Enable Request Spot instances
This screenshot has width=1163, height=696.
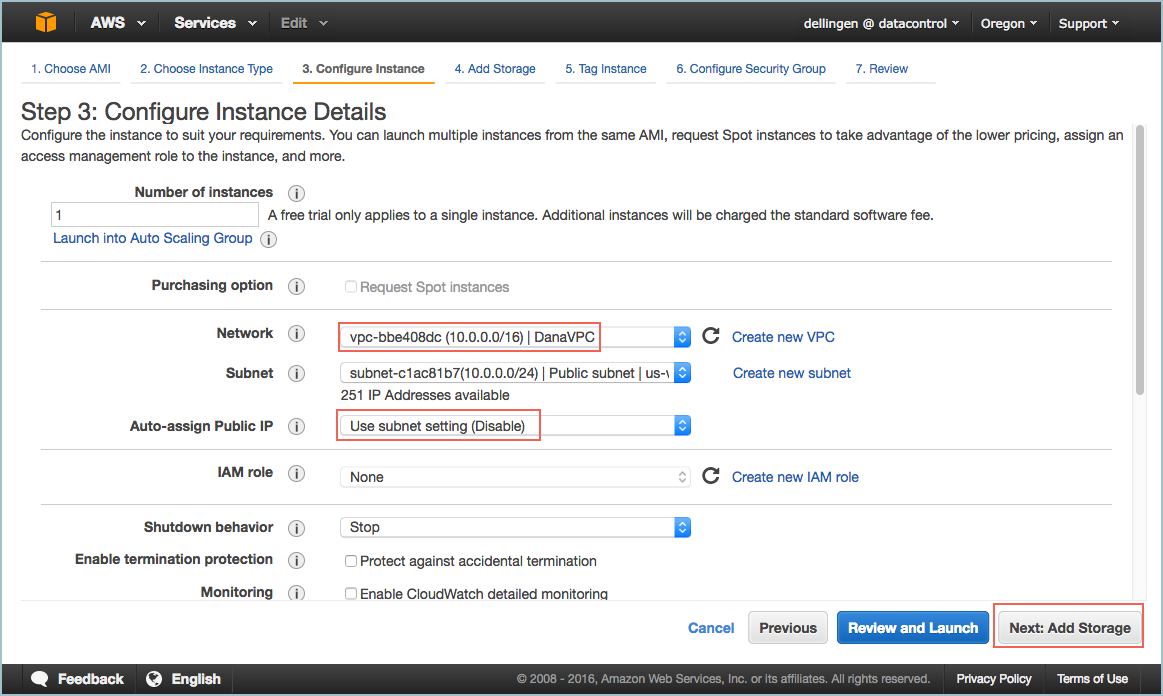(351, 287)
